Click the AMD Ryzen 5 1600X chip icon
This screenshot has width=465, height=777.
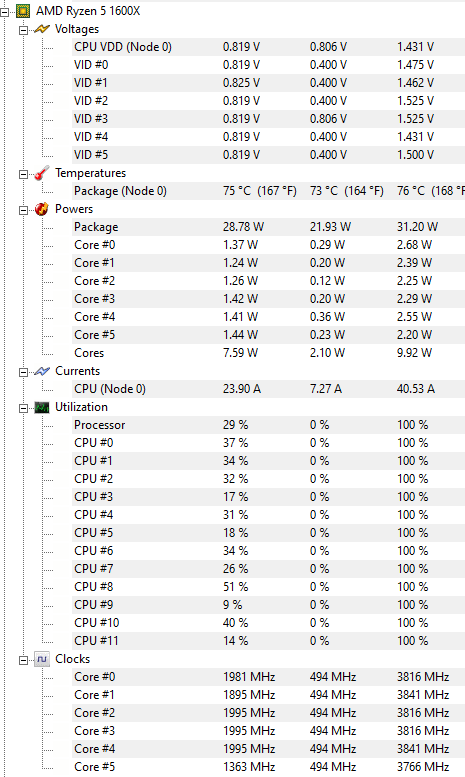pos(23,10)
